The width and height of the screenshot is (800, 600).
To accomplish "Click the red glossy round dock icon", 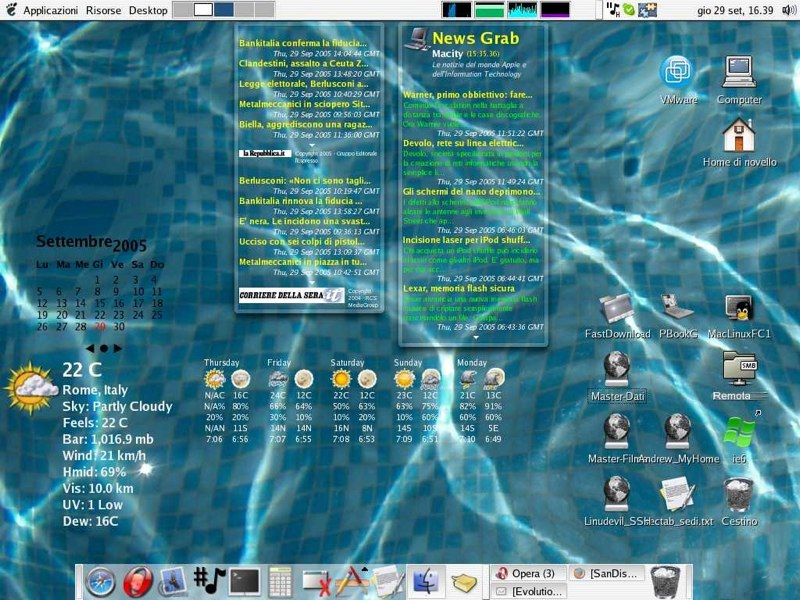I will pos(137,582).
